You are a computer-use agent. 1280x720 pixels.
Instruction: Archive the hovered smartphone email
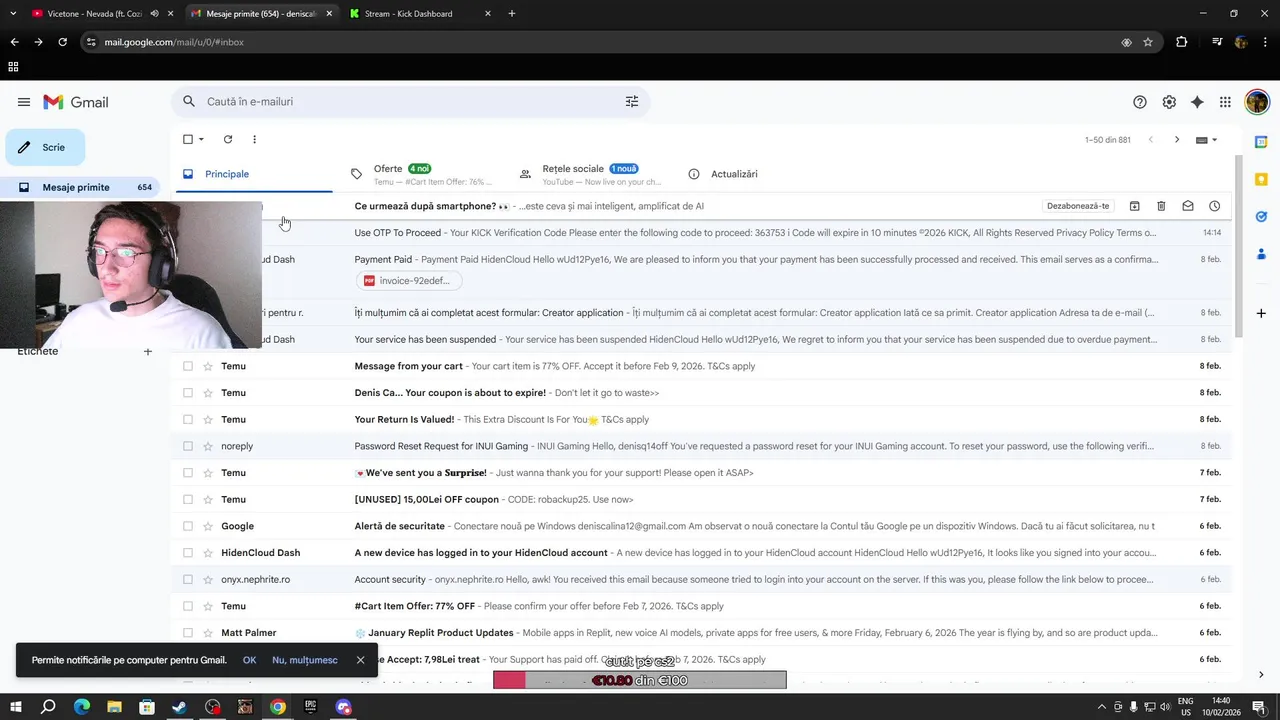click(1135, 206)
